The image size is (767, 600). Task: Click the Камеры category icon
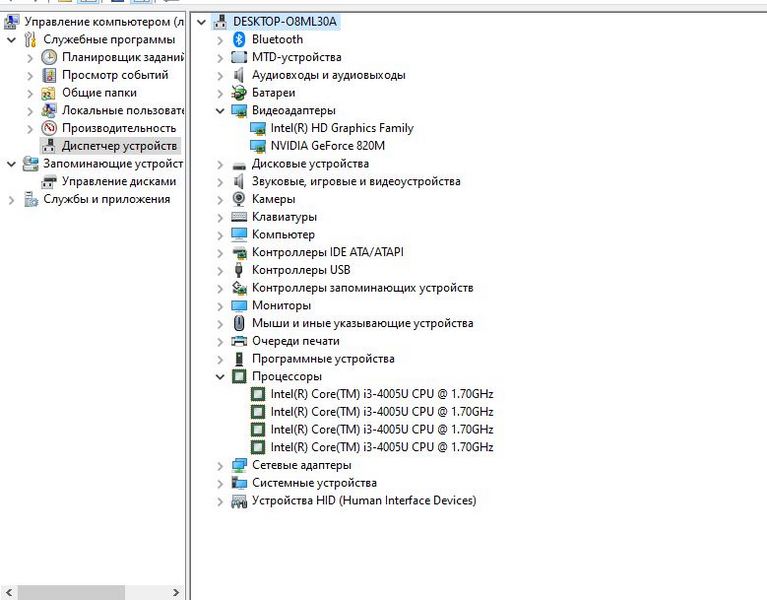coord(239,199)
